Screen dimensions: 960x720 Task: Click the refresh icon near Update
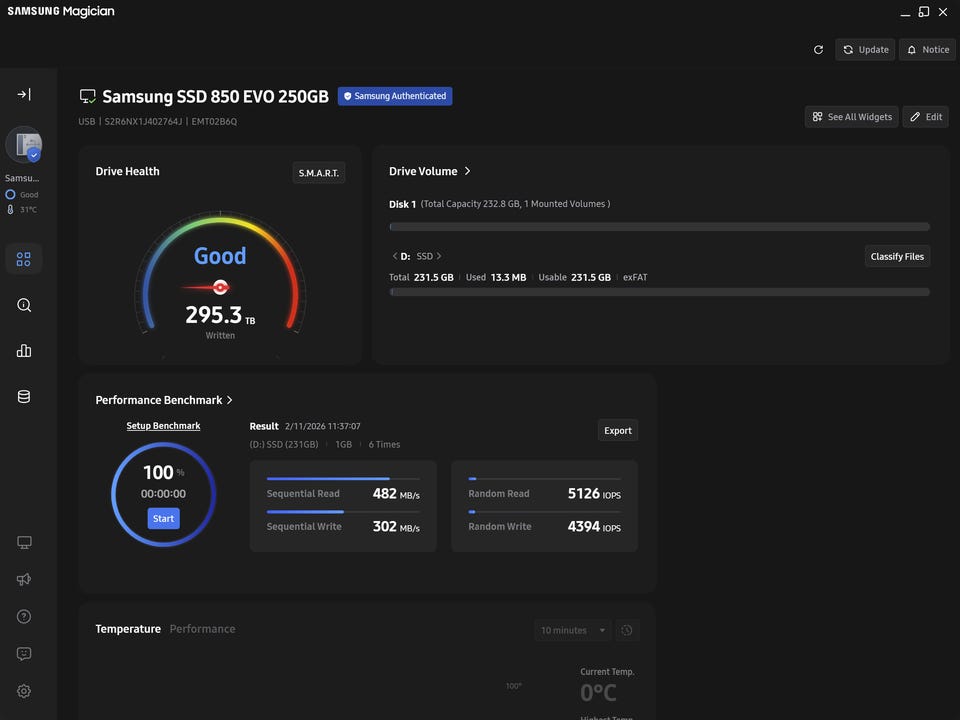[818, 50]
